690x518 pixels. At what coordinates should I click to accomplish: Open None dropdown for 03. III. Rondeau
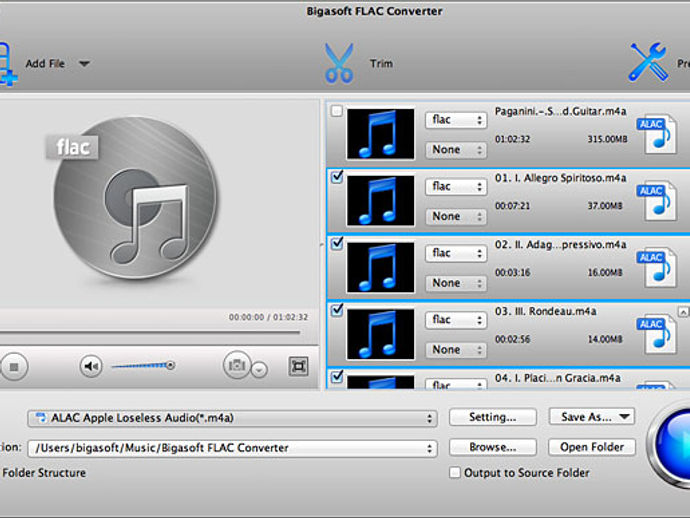pyautogui.click(x=456, y=350)
